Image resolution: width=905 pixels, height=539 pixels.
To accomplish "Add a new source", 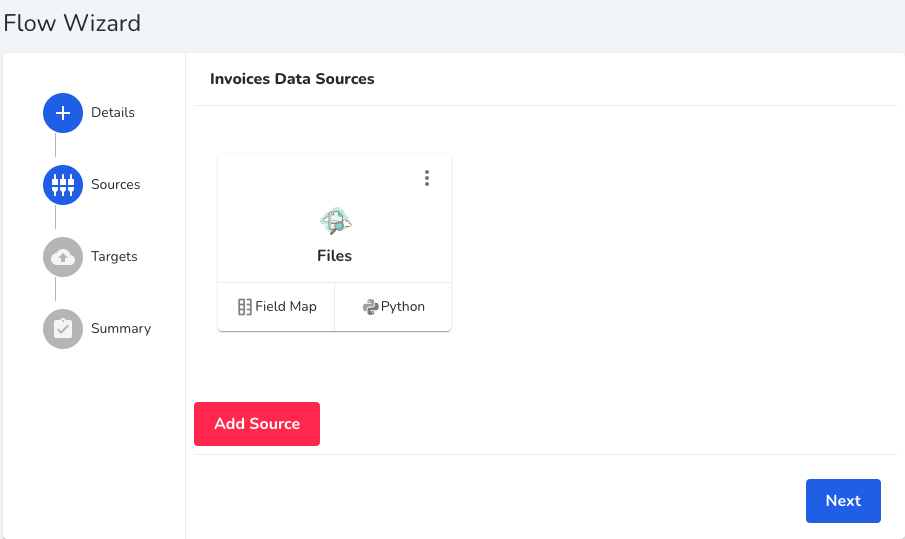I will pos(257,424).
